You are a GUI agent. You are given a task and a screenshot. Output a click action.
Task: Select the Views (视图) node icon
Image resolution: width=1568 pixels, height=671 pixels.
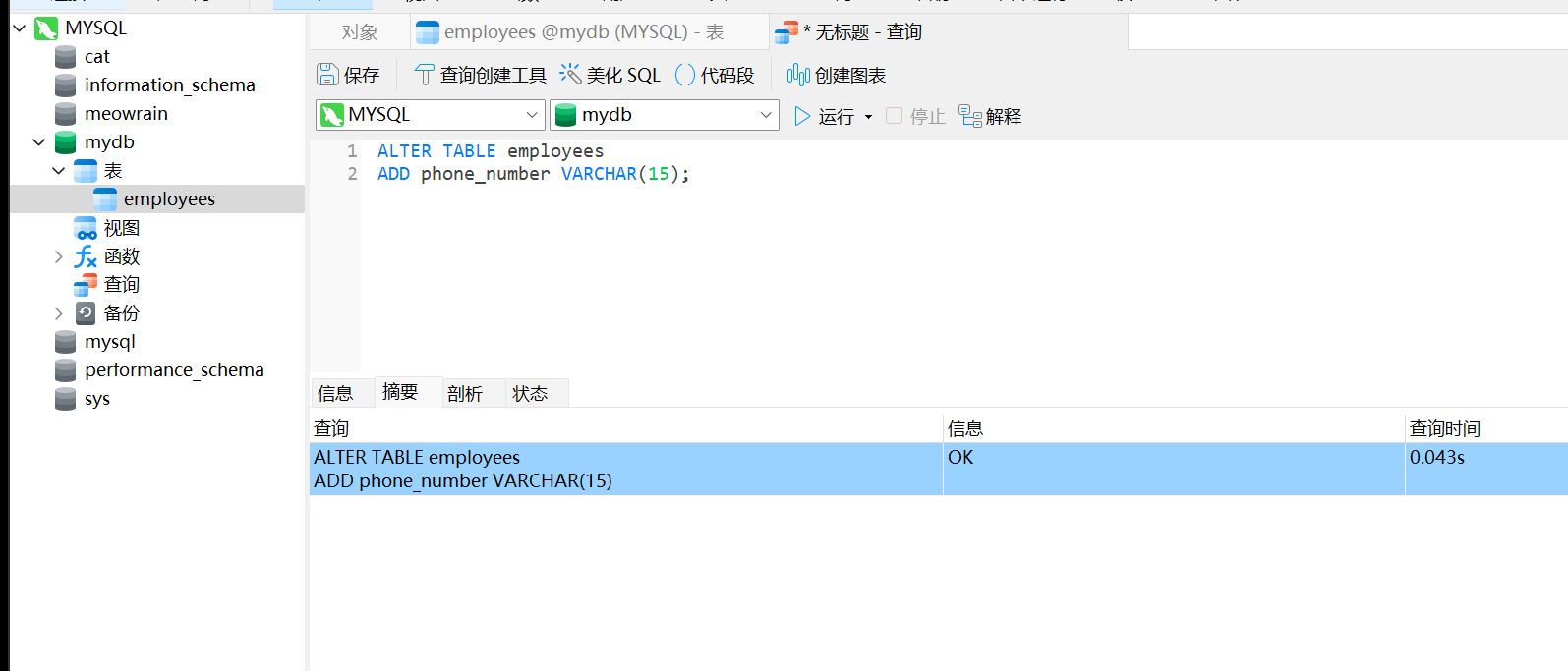pos(87,228)
